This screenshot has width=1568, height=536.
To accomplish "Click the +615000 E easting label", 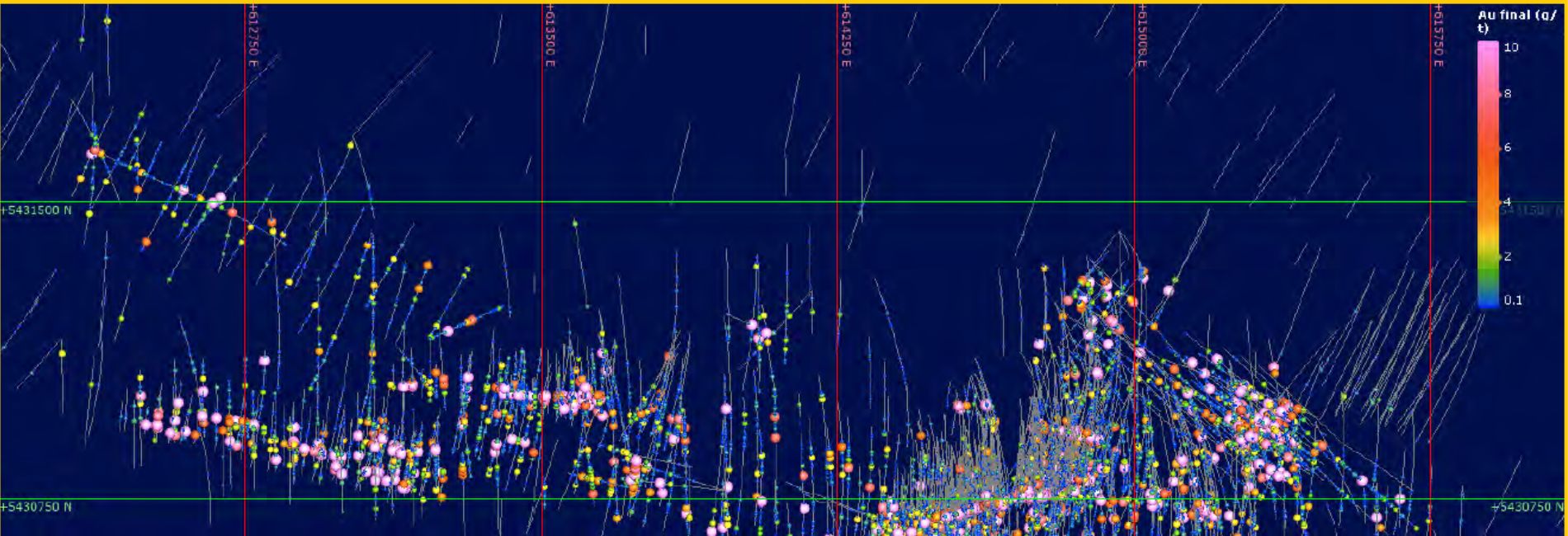I will (1142, 35).
